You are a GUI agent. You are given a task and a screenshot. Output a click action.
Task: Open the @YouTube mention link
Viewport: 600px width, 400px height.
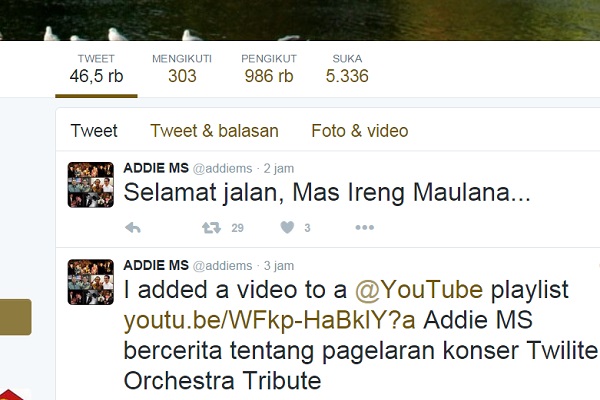(419, 290)
